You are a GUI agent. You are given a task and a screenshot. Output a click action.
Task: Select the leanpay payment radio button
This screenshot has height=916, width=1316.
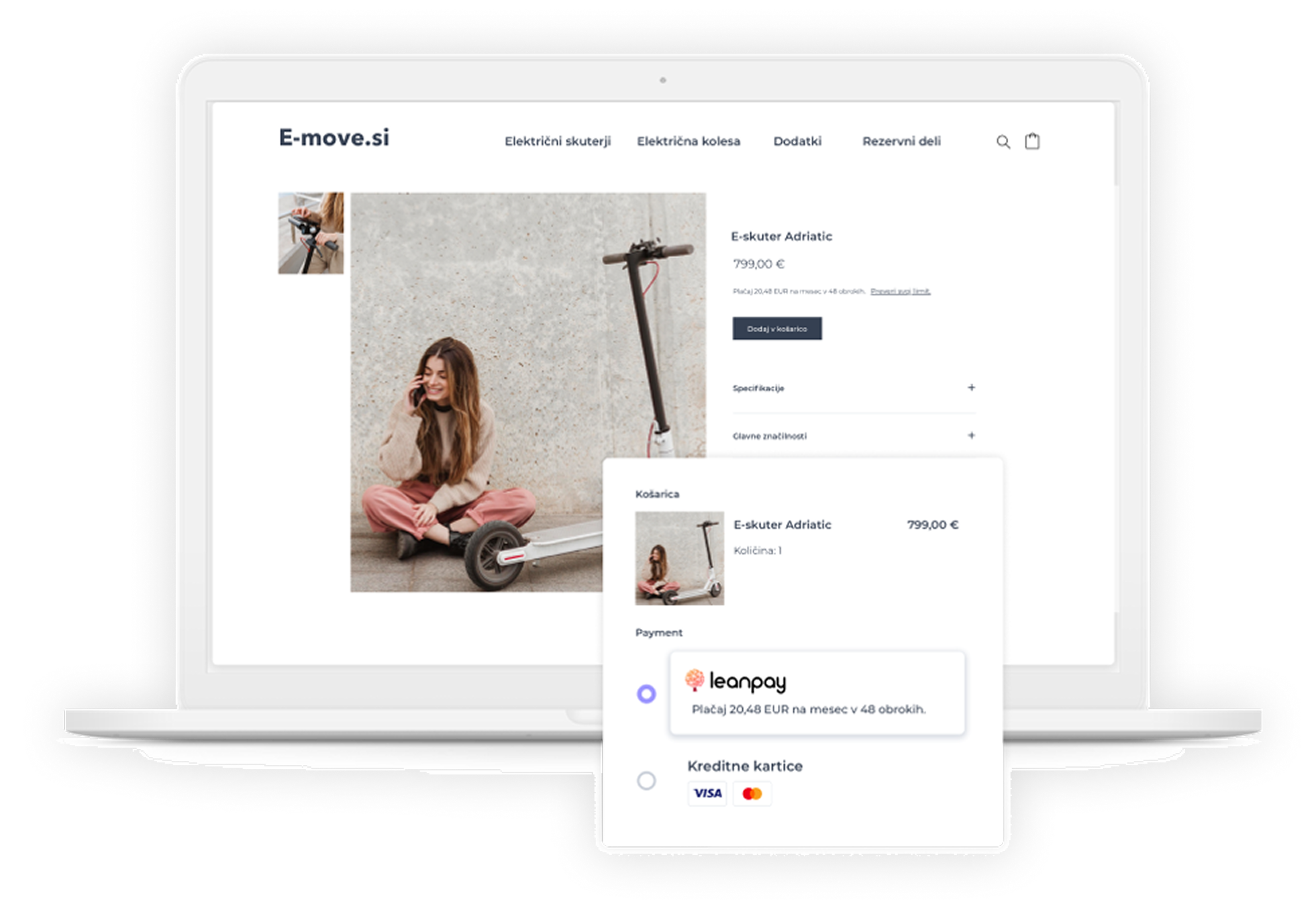tap(646, 693)
